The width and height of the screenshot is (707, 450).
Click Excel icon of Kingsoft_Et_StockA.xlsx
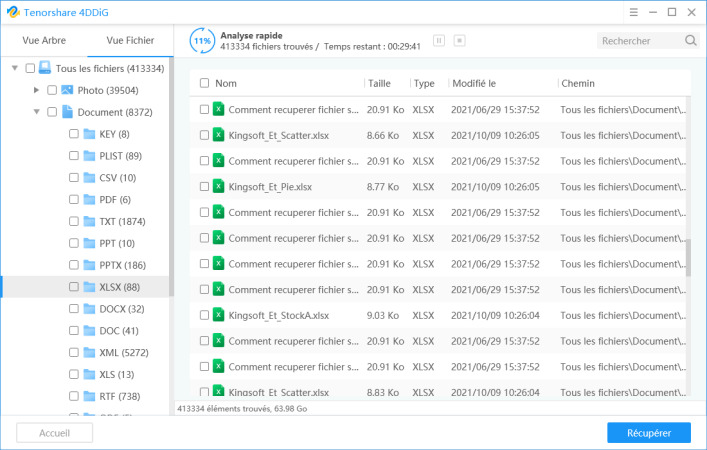click(x=218, y=315)
